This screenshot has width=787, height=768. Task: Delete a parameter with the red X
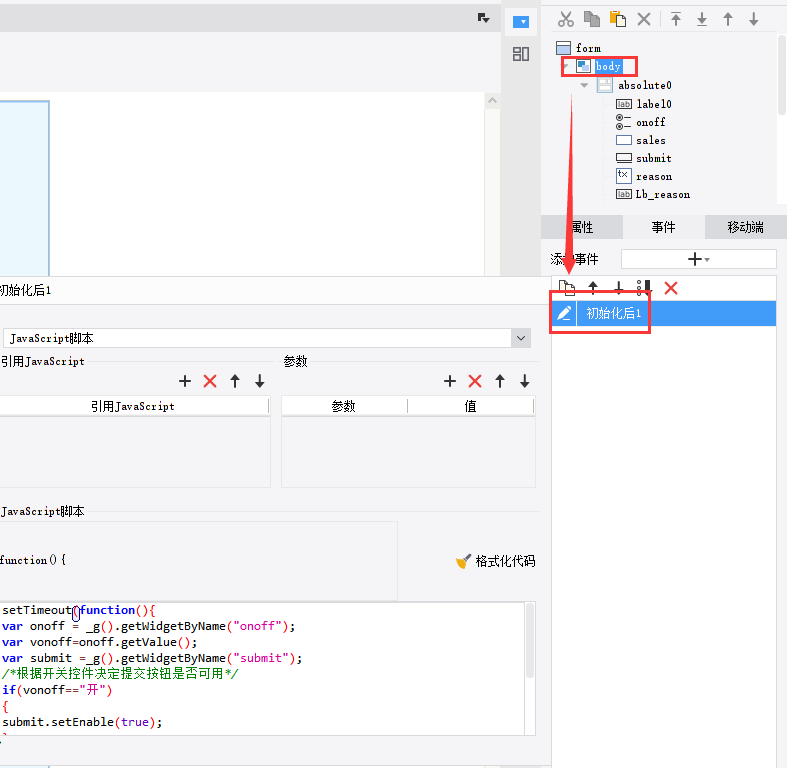coord(475,381)
